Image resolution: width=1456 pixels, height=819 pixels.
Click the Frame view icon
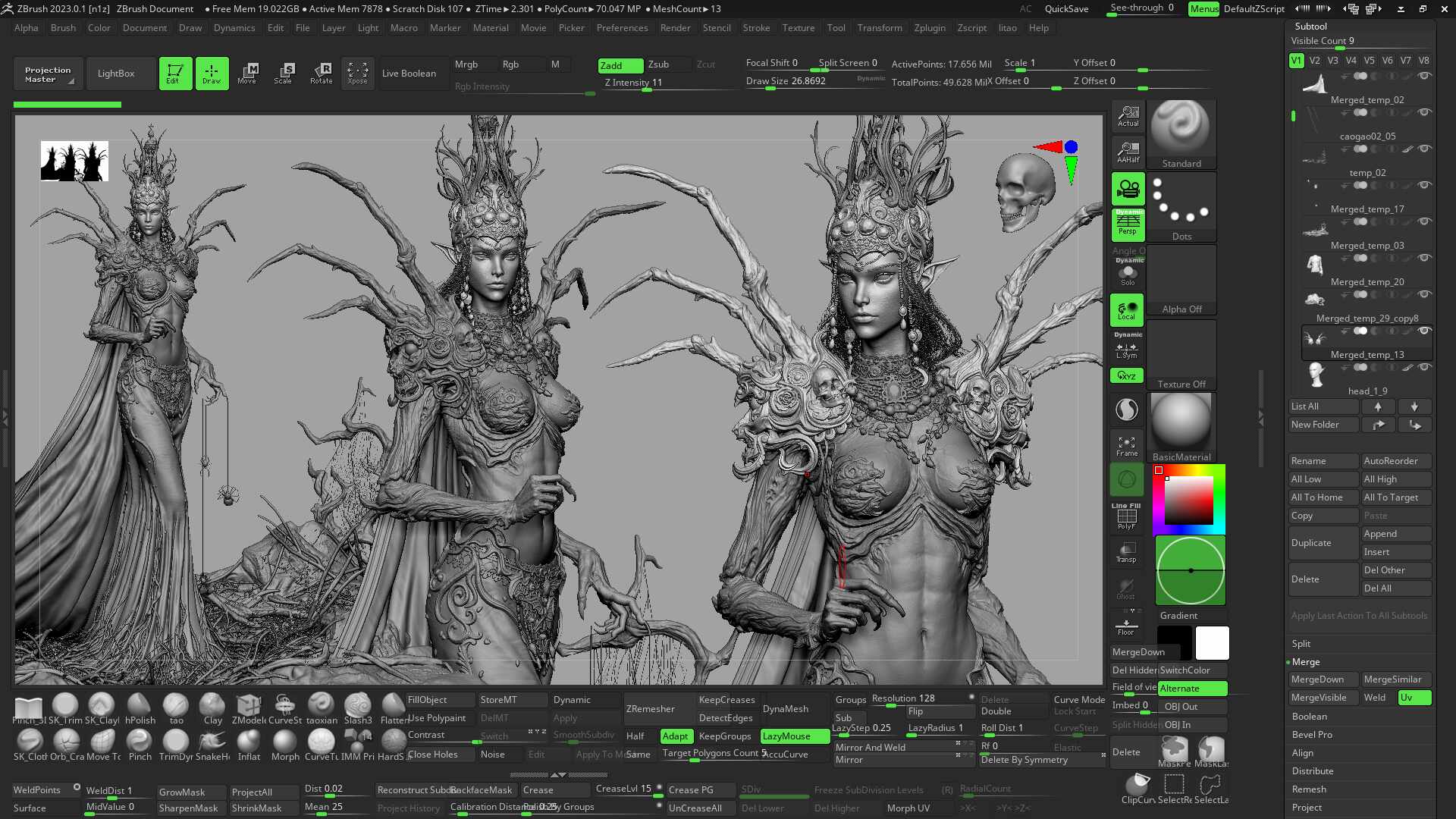[x=1127, y=445]
